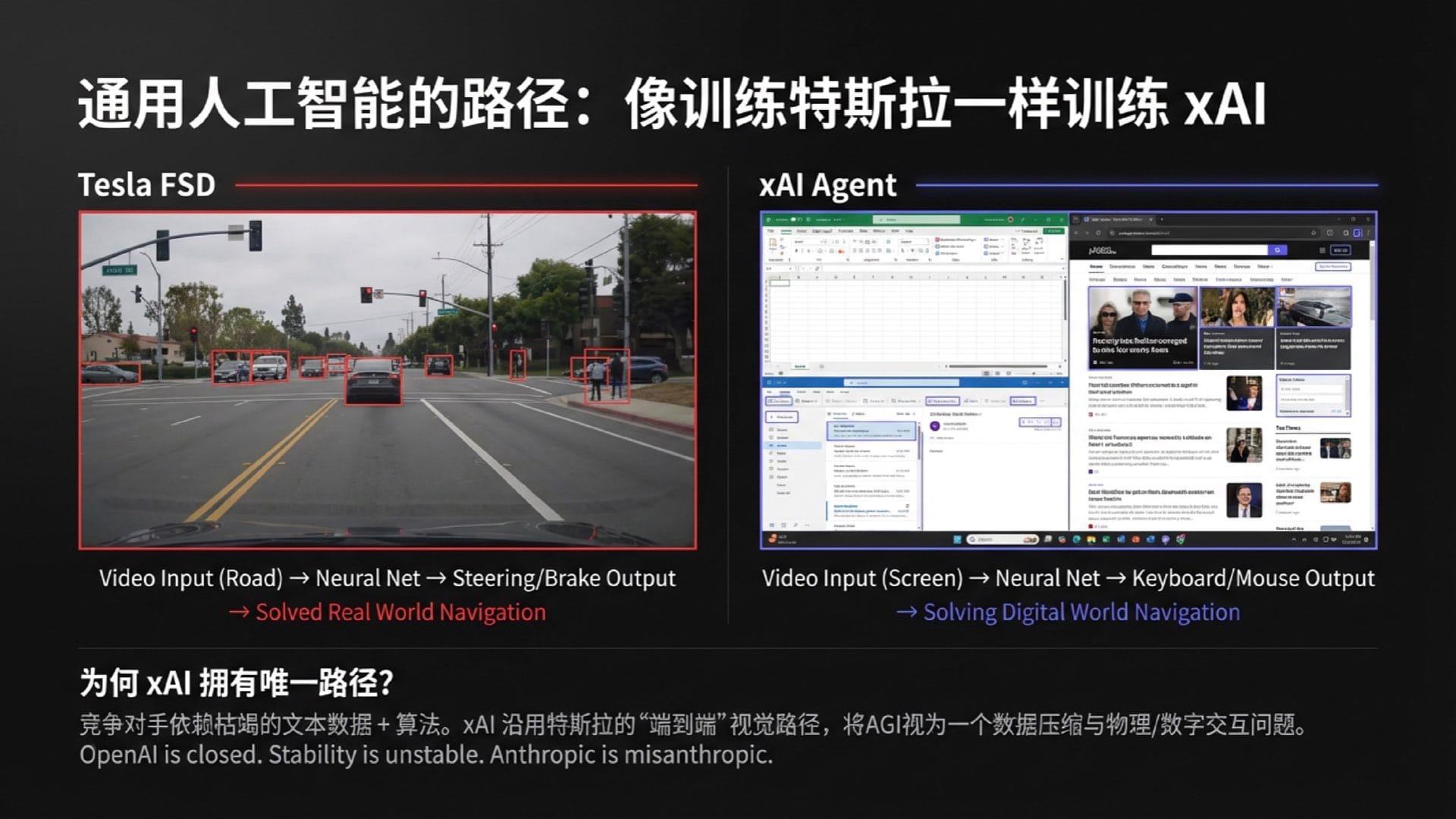Open the Excel File tab

(770, 231)
